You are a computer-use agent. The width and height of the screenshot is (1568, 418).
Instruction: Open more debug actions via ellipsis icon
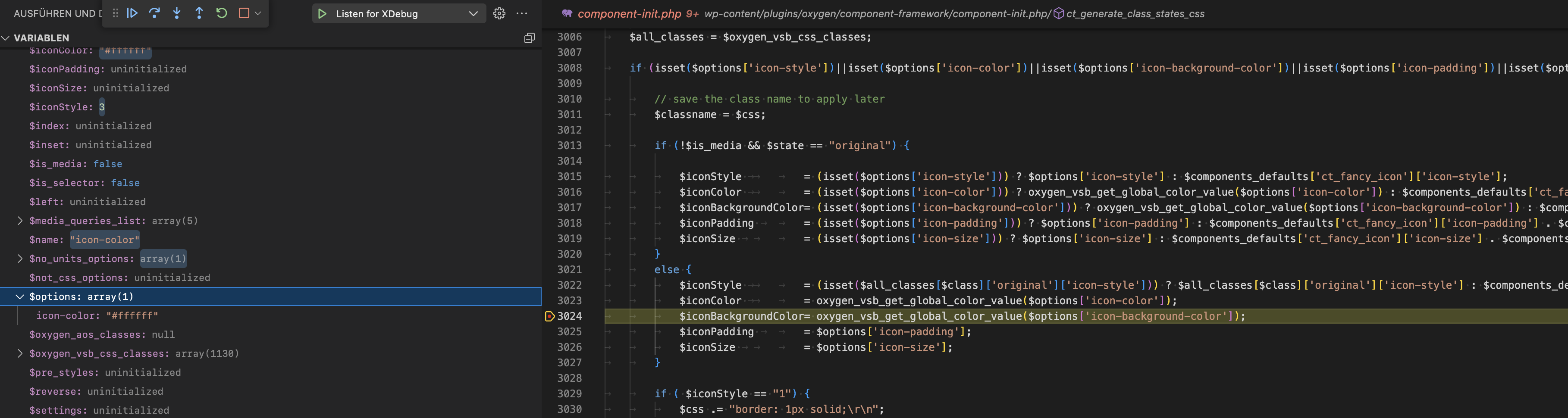522,13
